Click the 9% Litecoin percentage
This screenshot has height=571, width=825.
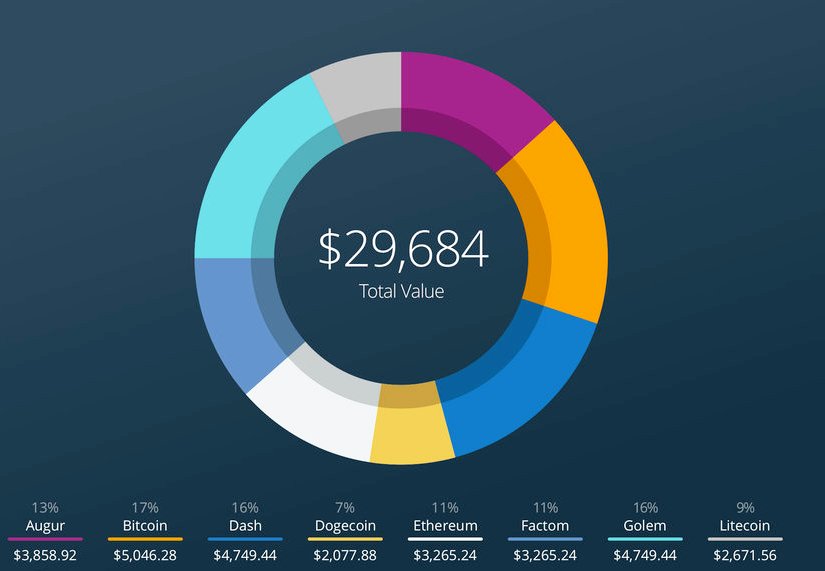745,508
